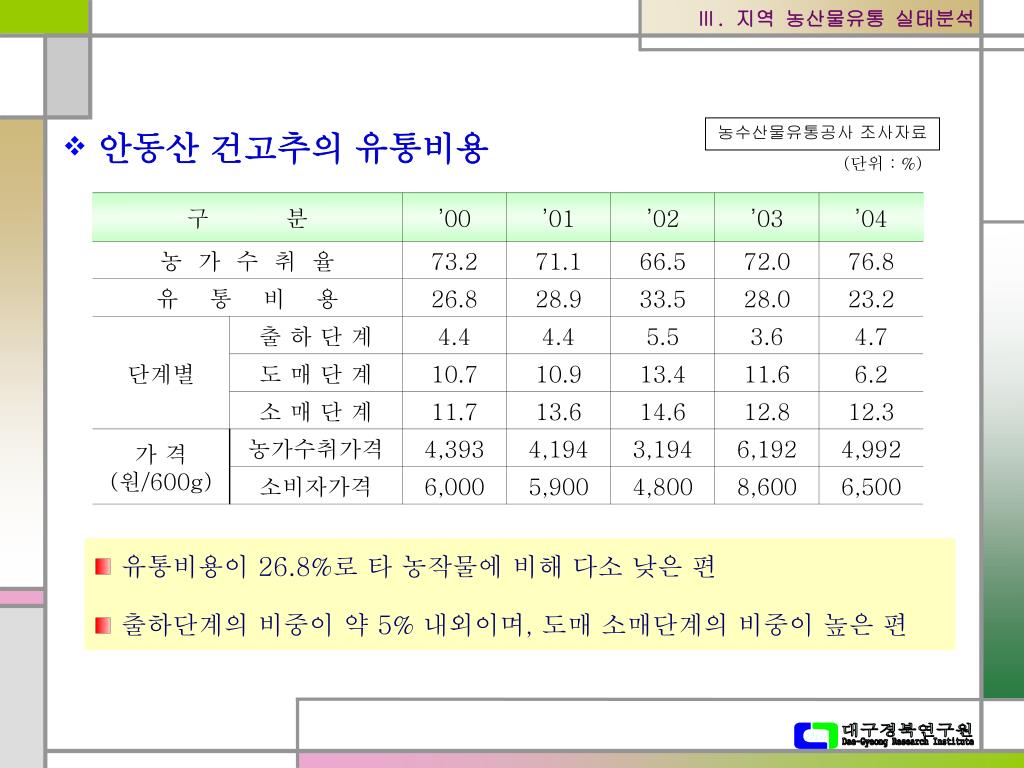Select the 농가수취율 row label
Screen dimensions: 1024x768
point(248,261)
